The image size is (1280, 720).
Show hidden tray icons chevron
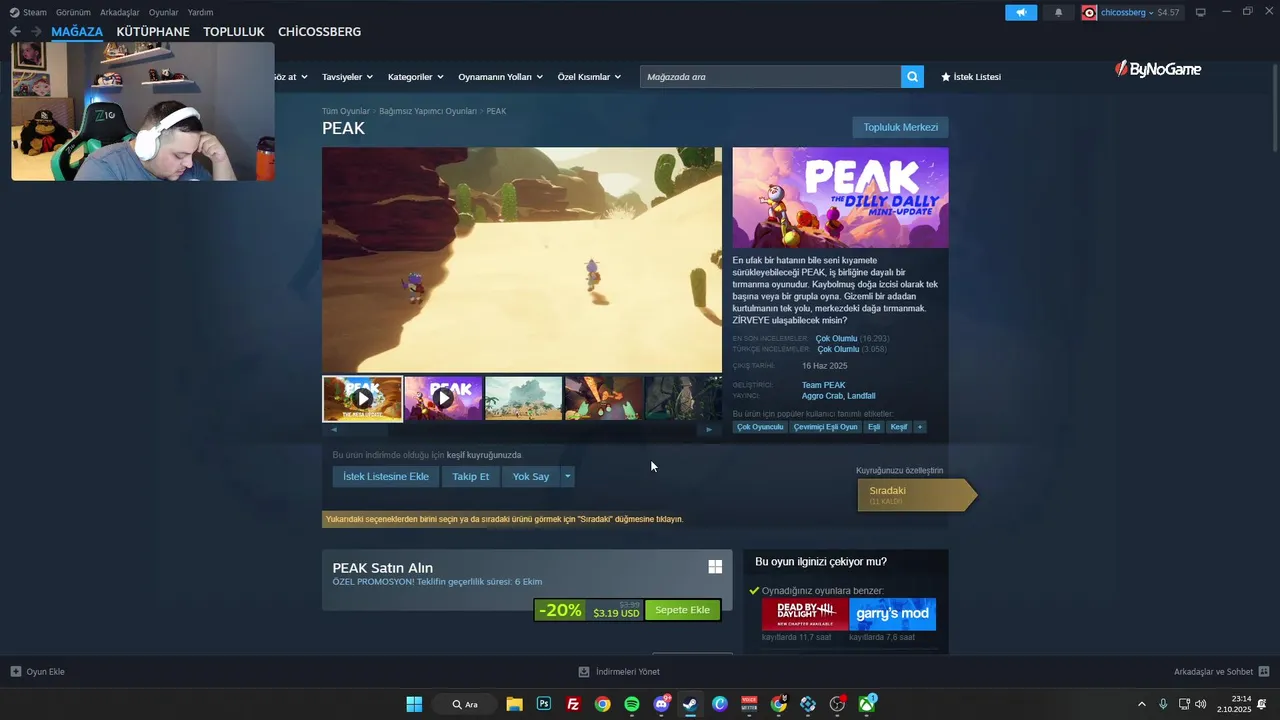(x=1142, y=704)
